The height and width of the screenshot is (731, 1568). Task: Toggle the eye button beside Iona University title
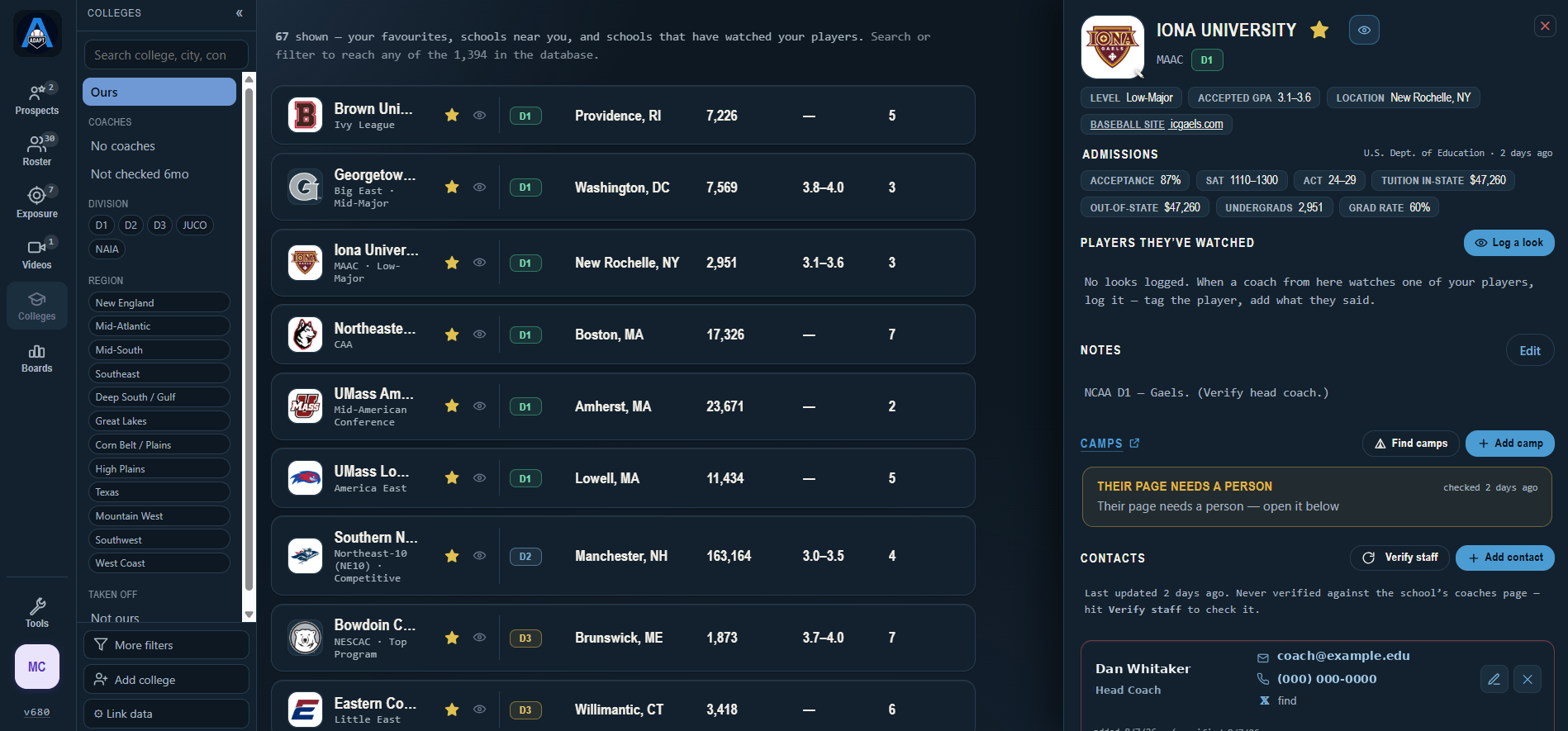(1364, 30)
